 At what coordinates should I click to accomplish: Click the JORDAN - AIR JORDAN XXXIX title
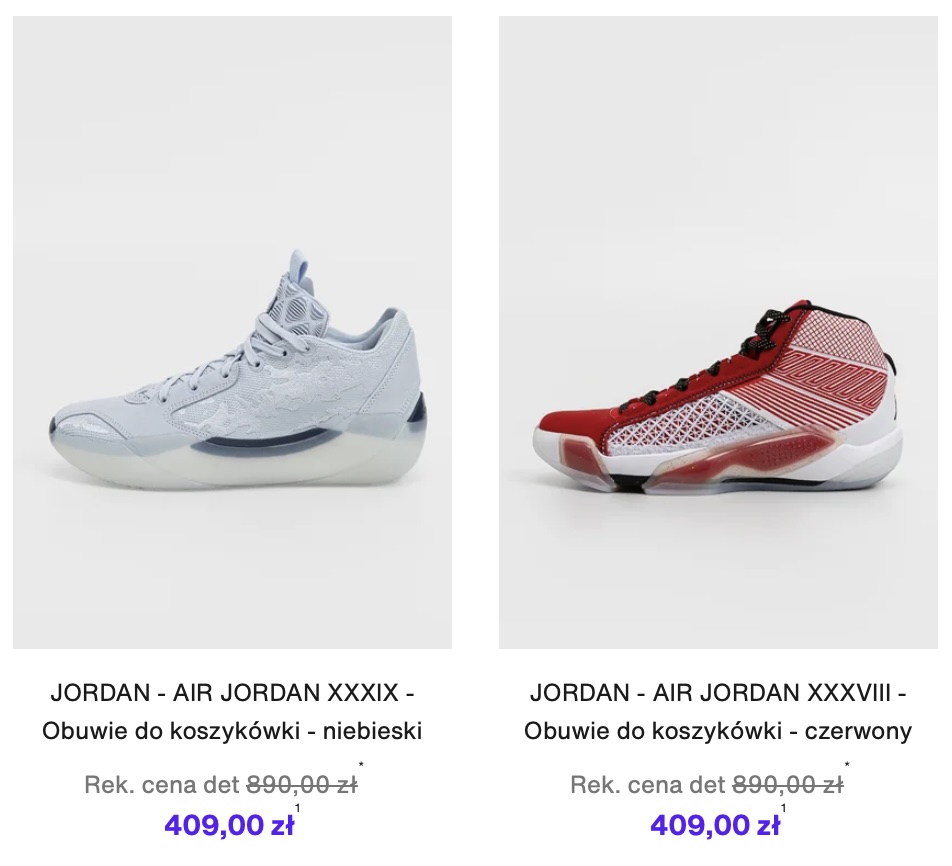(x=233, y=692)
